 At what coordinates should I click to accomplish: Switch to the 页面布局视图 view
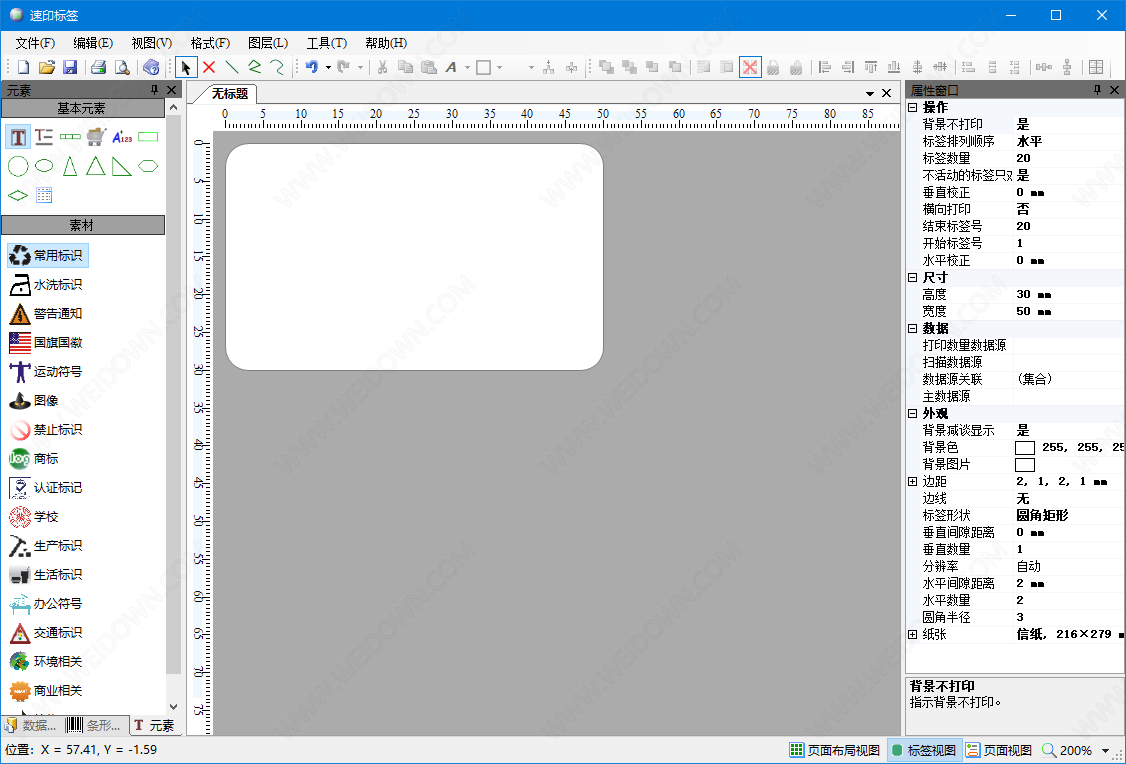pos(835,750)
